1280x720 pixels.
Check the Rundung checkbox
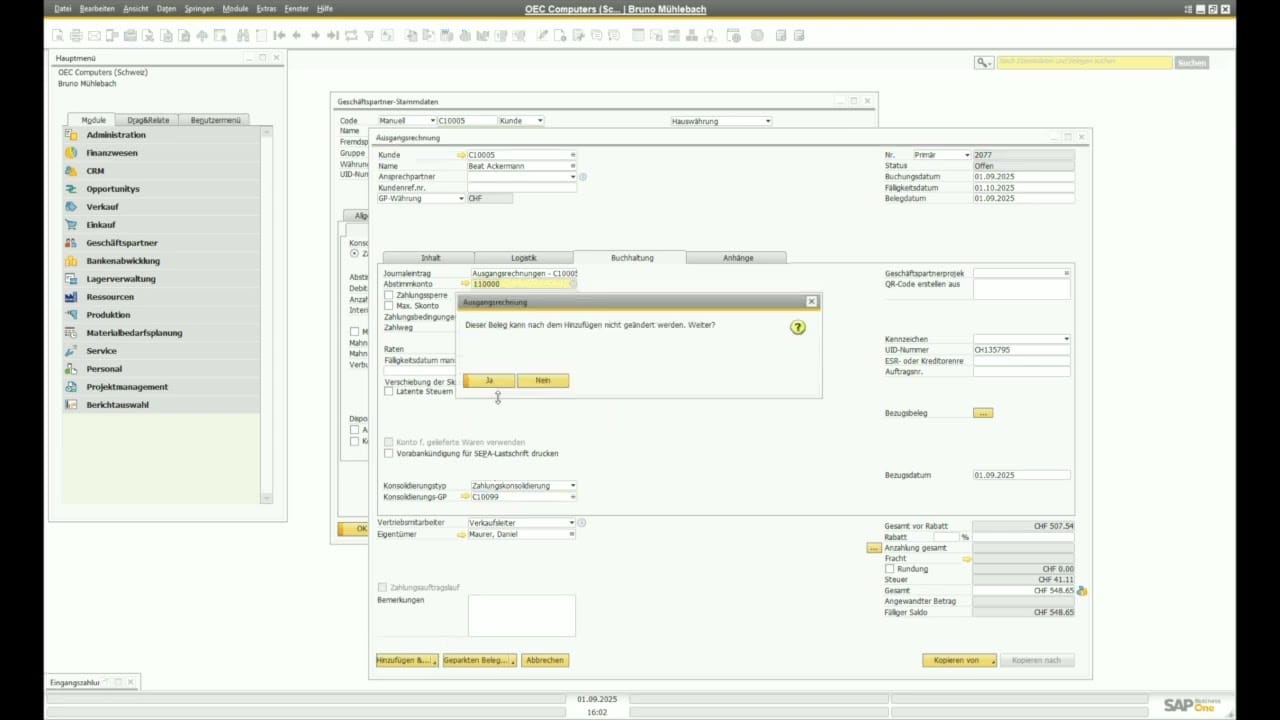889,569
